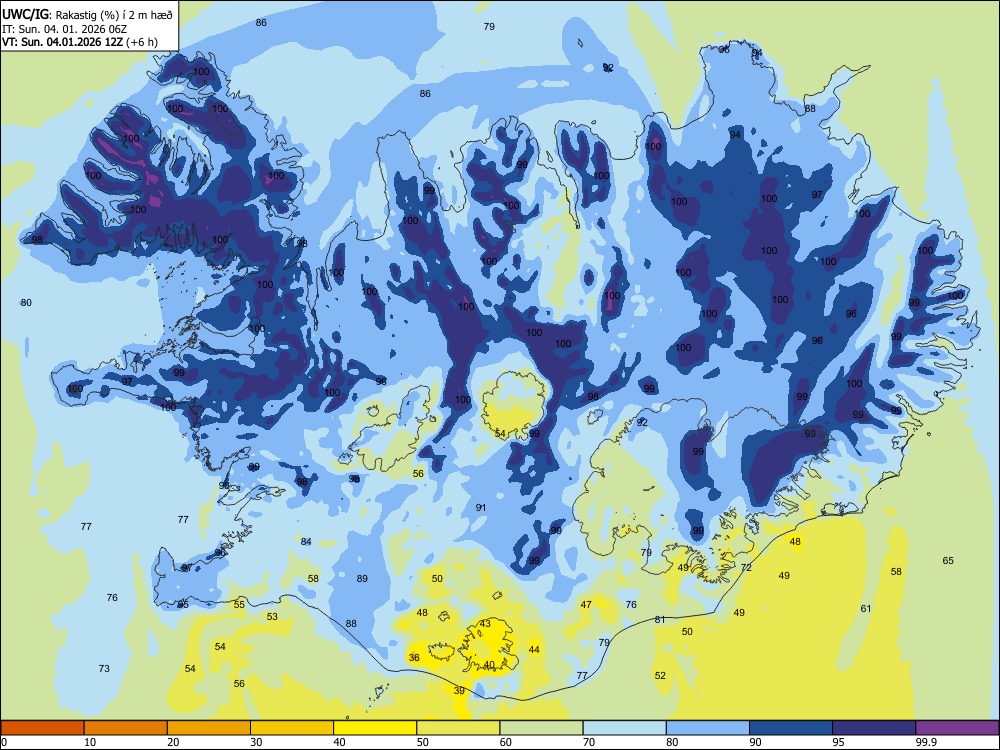Click map humidity value '47'
The width and height of the screenshot is (1000, 750).
pyautogui.click(x=586, y=604)
